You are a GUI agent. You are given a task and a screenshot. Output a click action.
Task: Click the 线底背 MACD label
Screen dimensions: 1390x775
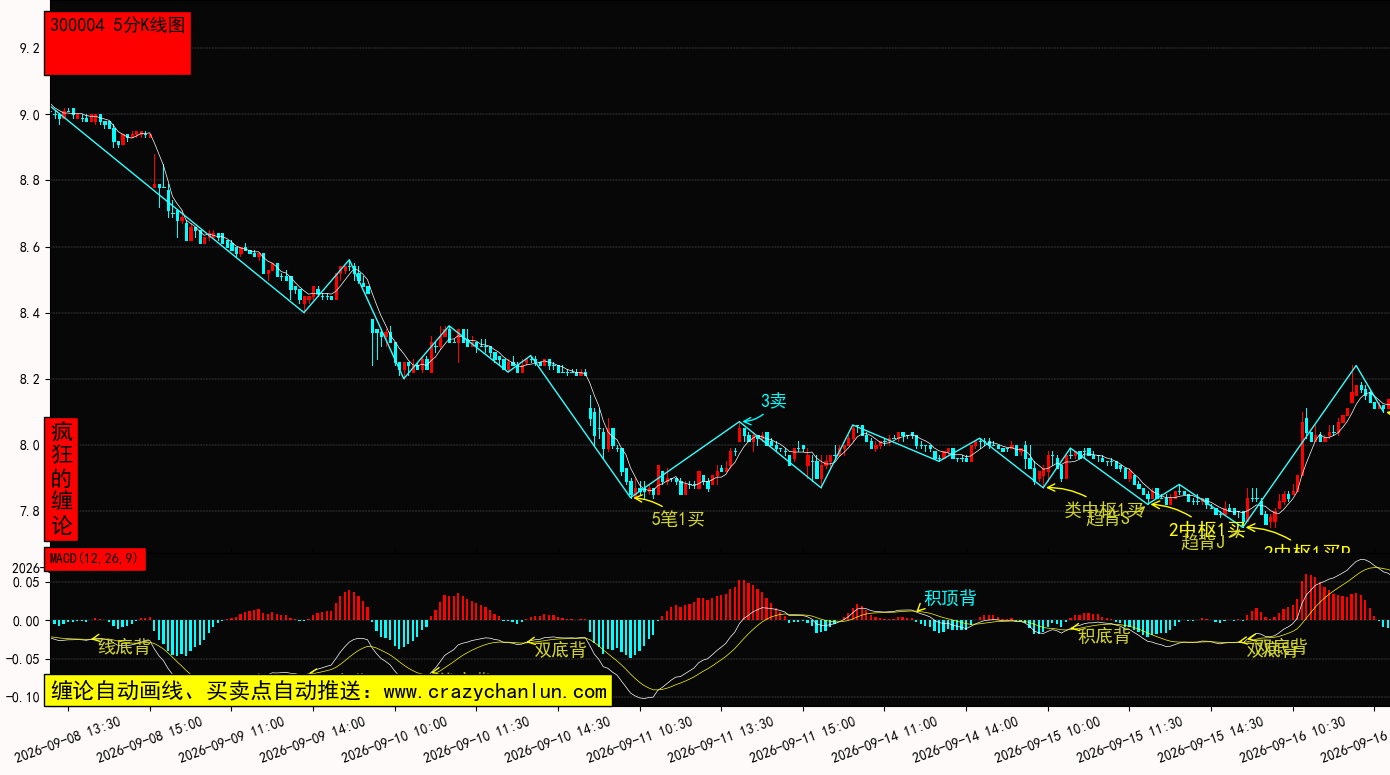pos(124,647)
